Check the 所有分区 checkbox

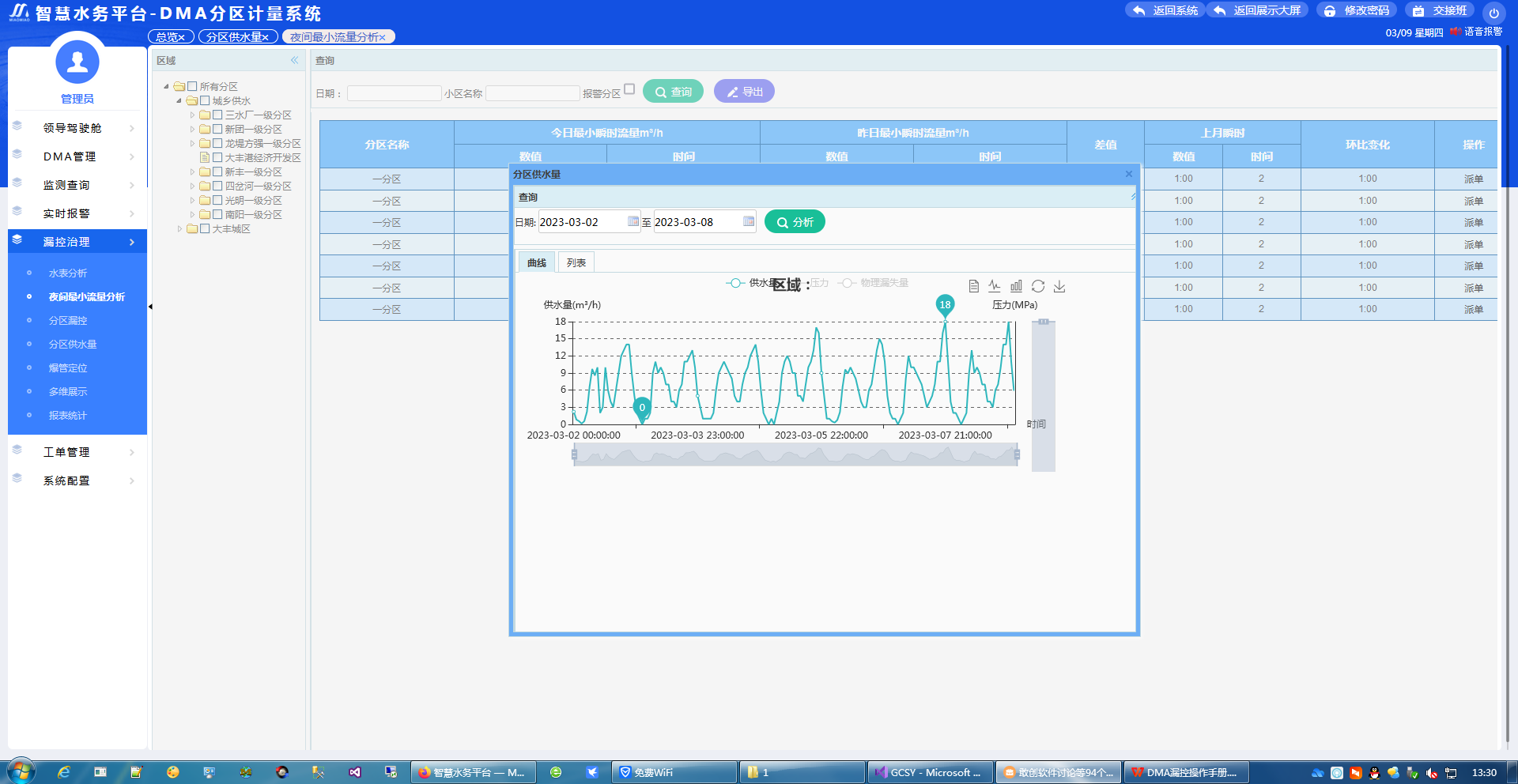[192, 86]
